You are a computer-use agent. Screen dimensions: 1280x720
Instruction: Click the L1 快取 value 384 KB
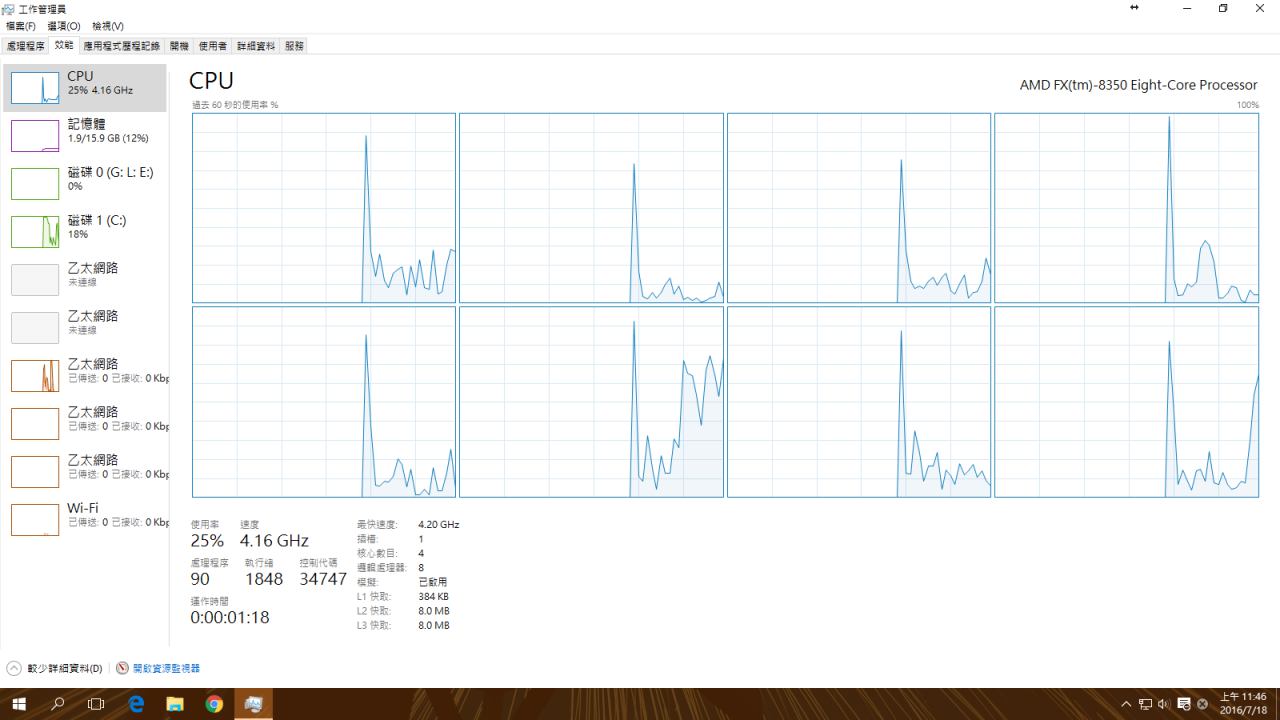[433, 597]
